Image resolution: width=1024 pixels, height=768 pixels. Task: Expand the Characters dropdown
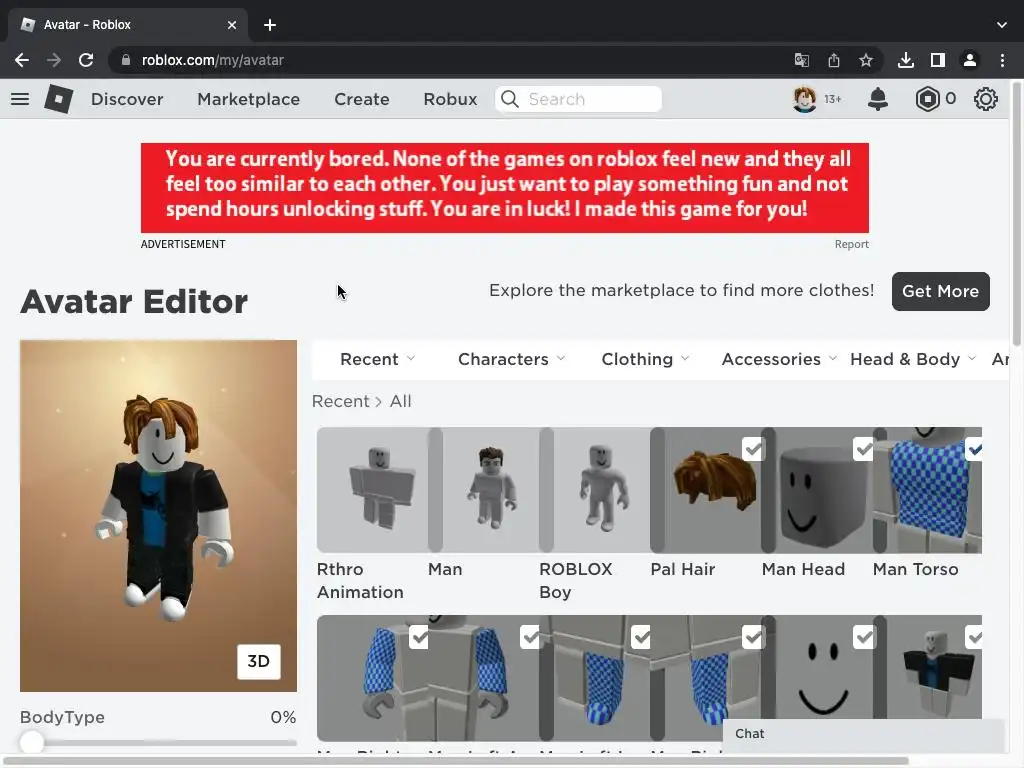point(511,359)
